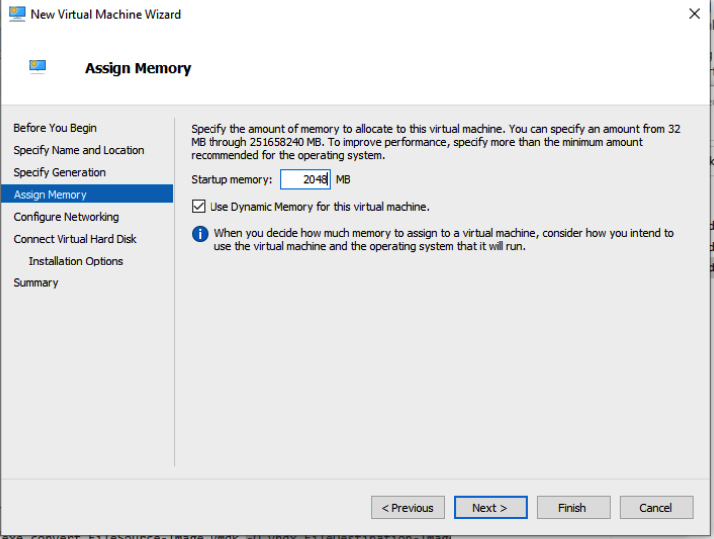This screenshot has width=714, height=539.
Task: Open Specify Name and Location step
Action: 79,150
